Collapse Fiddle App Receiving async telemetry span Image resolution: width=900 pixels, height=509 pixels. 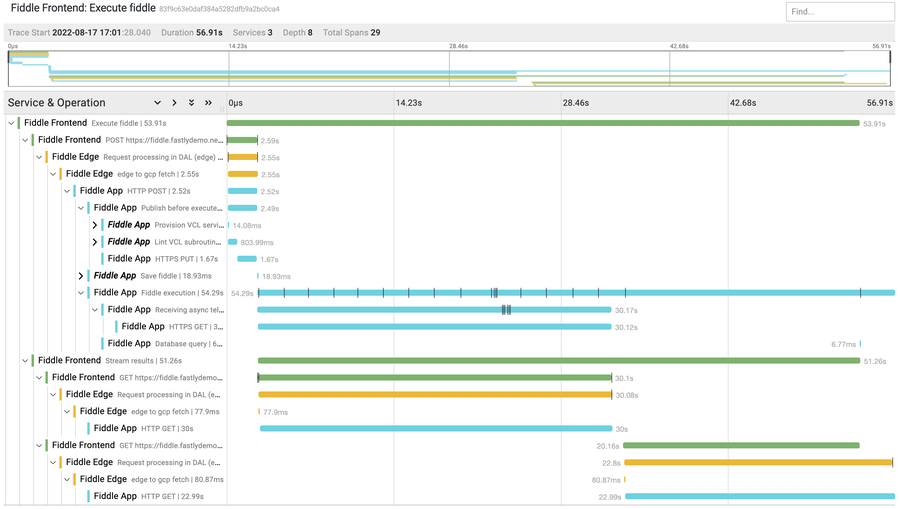point(95,310)
